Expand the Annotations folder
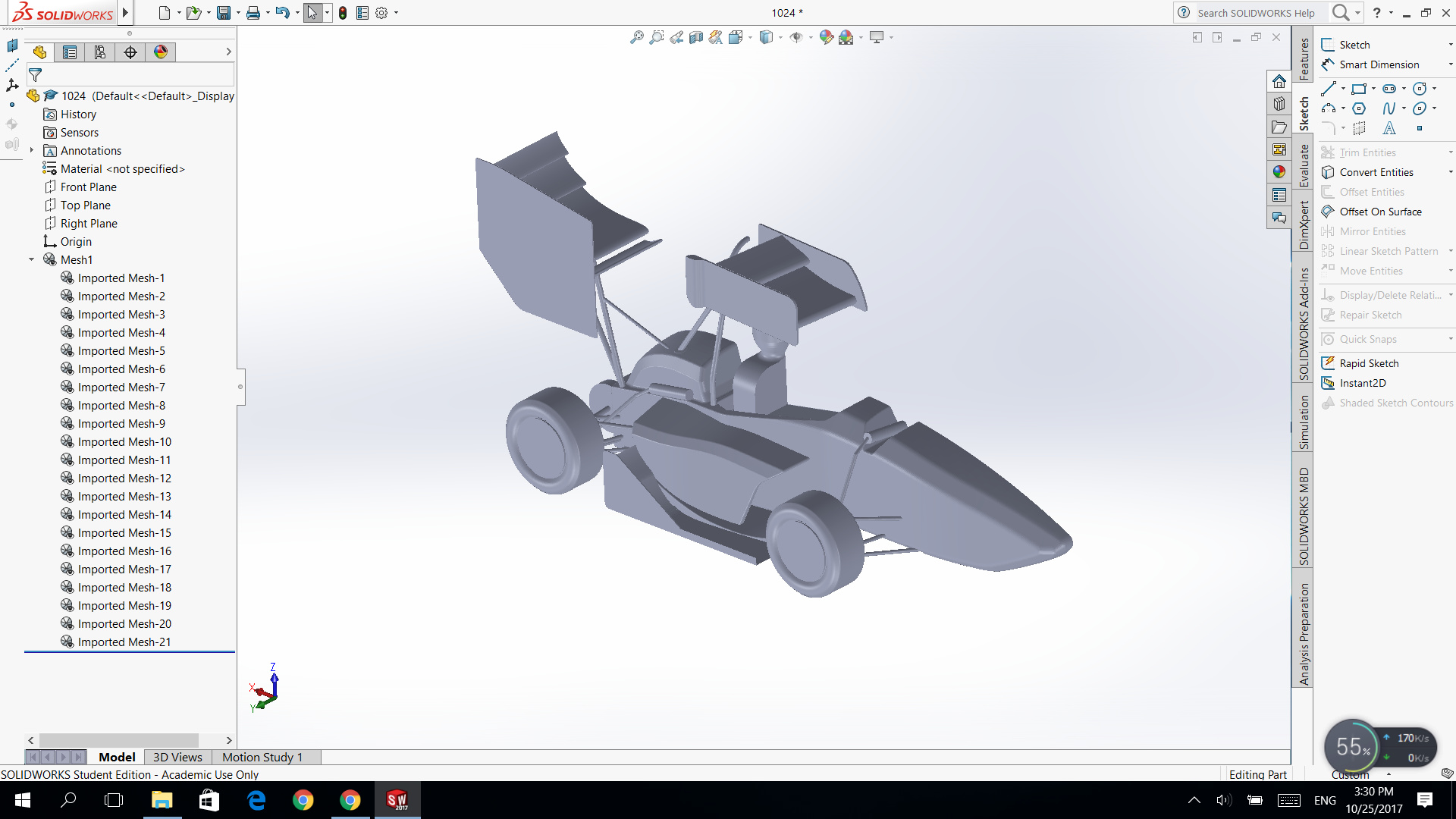1456x819 pixels. (32, 151)
